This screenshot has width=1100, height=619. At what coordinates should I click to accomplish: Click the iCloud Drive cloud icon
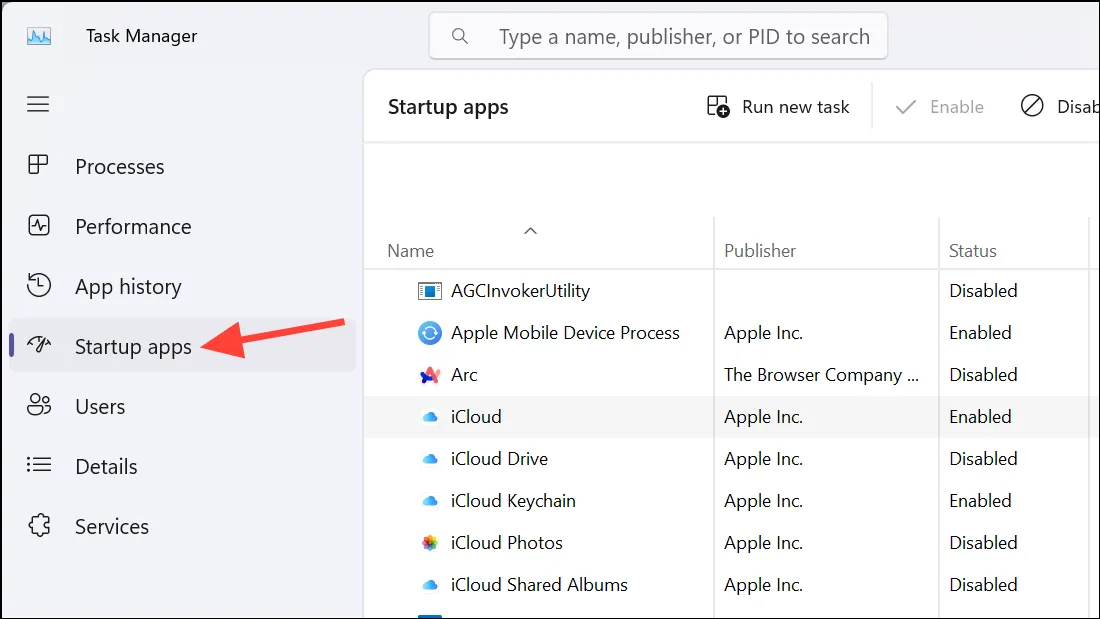tap(429, 459)
